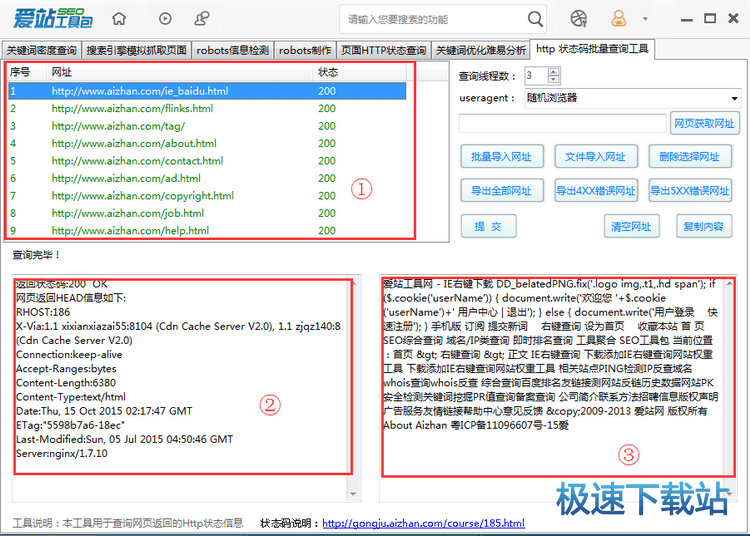This screenshot has height=536, width=750.
Task: Click the ETag:"5598b7a6-18ec" line
Action: (70, 425)
